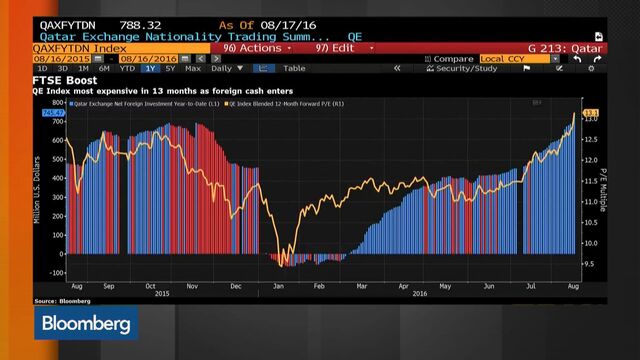
Task: Click the small legend options icon in chart
Action: pos(537,103)
